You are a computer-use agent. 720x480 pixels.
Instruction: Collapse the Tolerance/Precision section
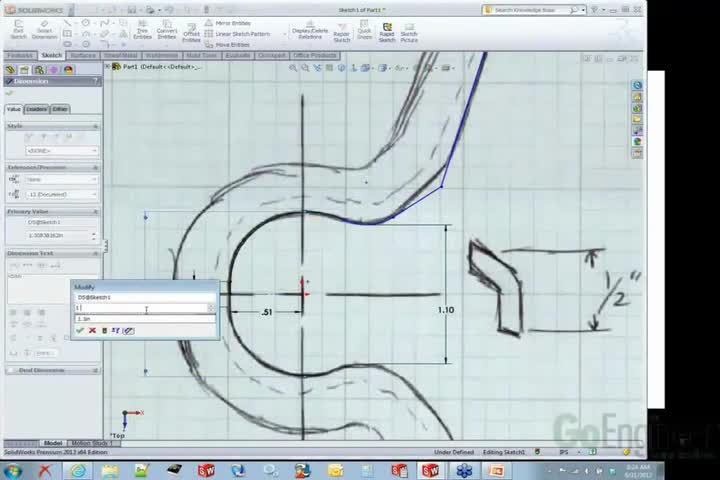tap(96, 168)
